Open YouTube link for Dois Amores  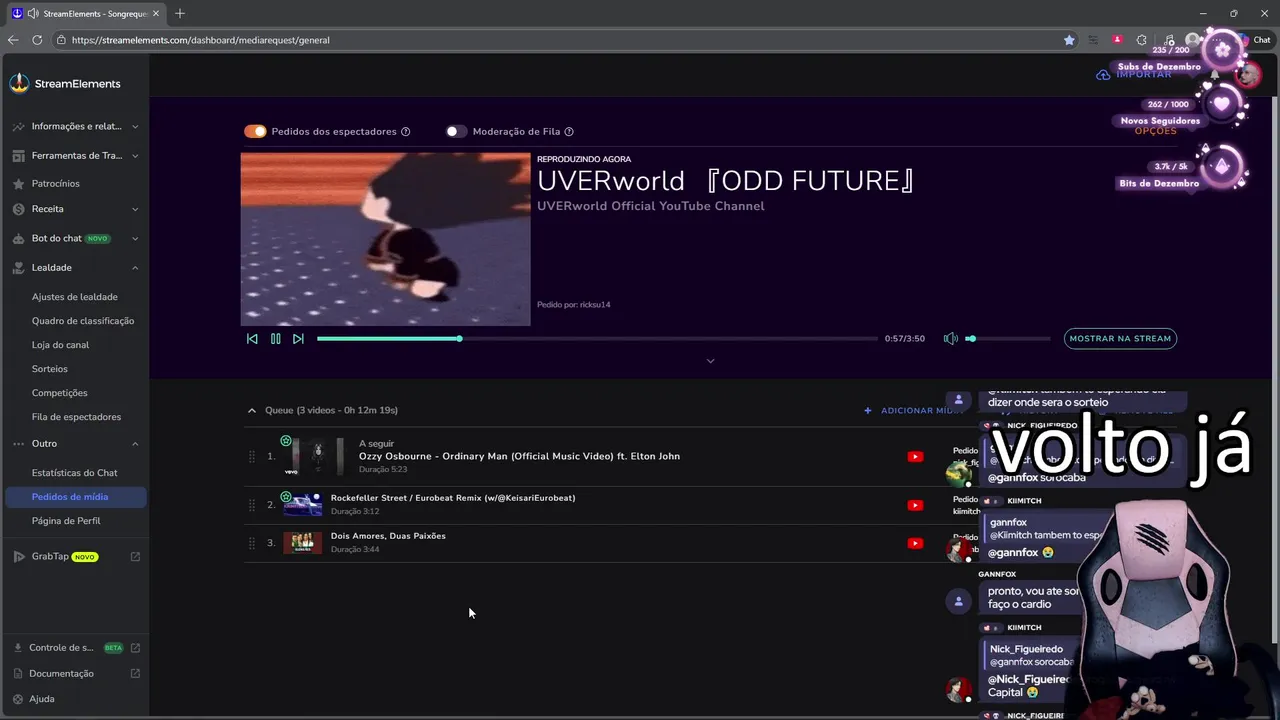[x=915, y=543]
